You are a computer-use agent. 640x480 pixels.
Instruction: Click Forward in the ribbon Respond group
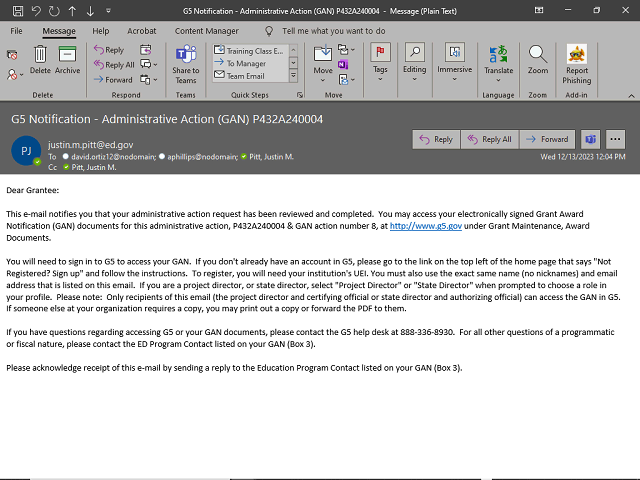[113, 80]
